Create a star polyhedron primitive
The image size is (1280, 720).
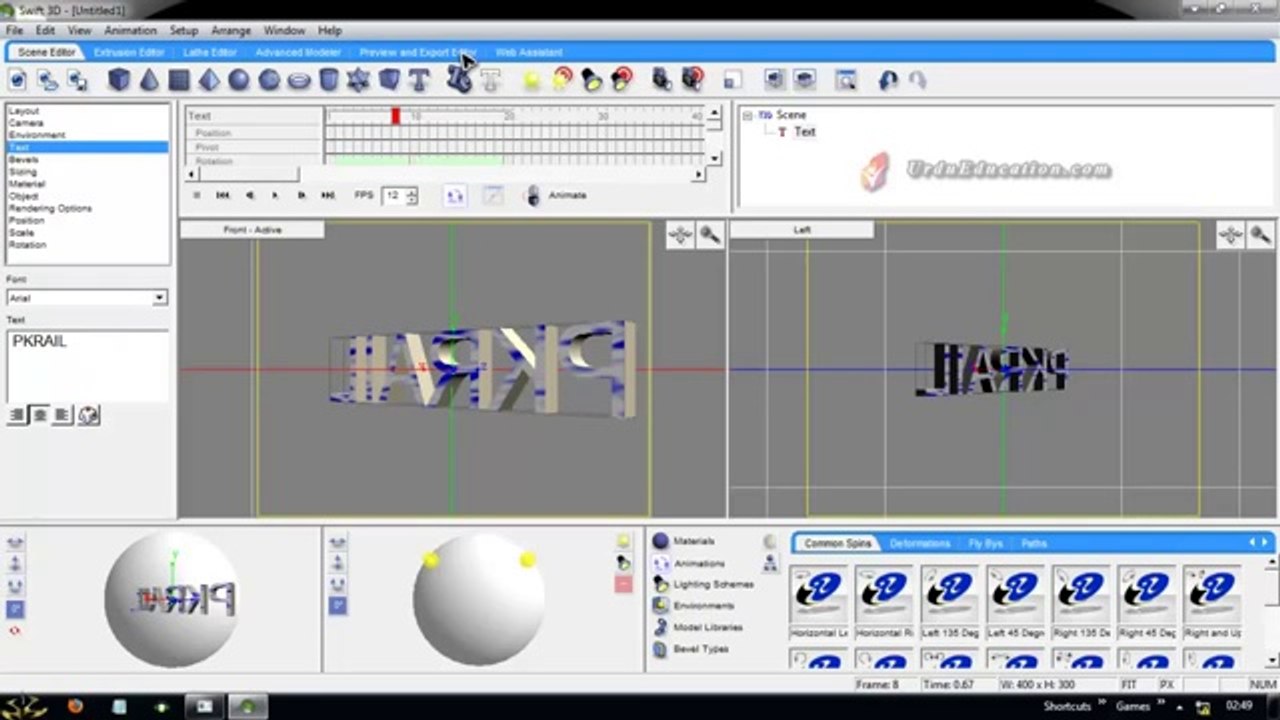tap(359, 80)
